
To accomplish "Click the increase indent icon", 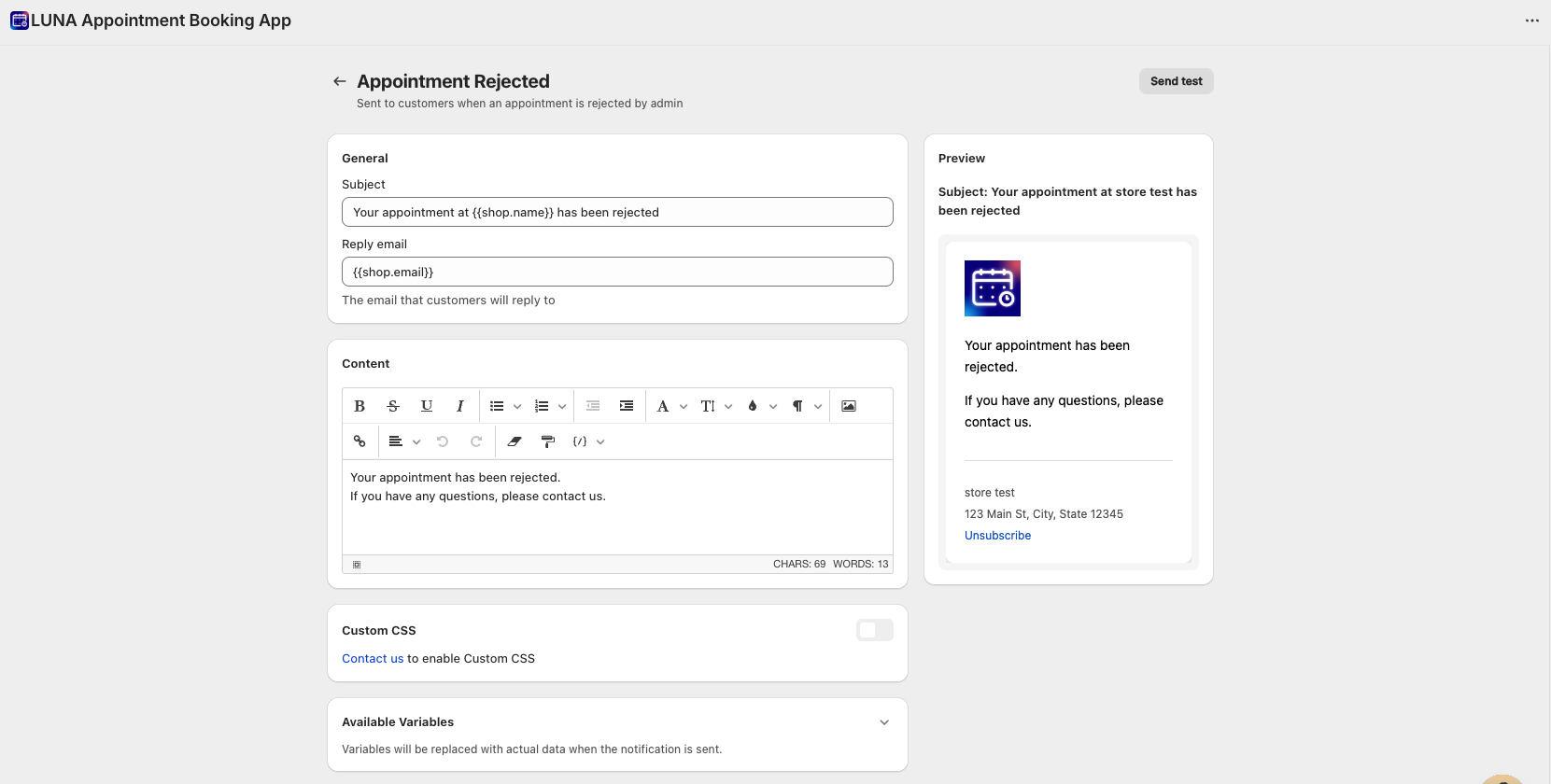I will 627,406.
